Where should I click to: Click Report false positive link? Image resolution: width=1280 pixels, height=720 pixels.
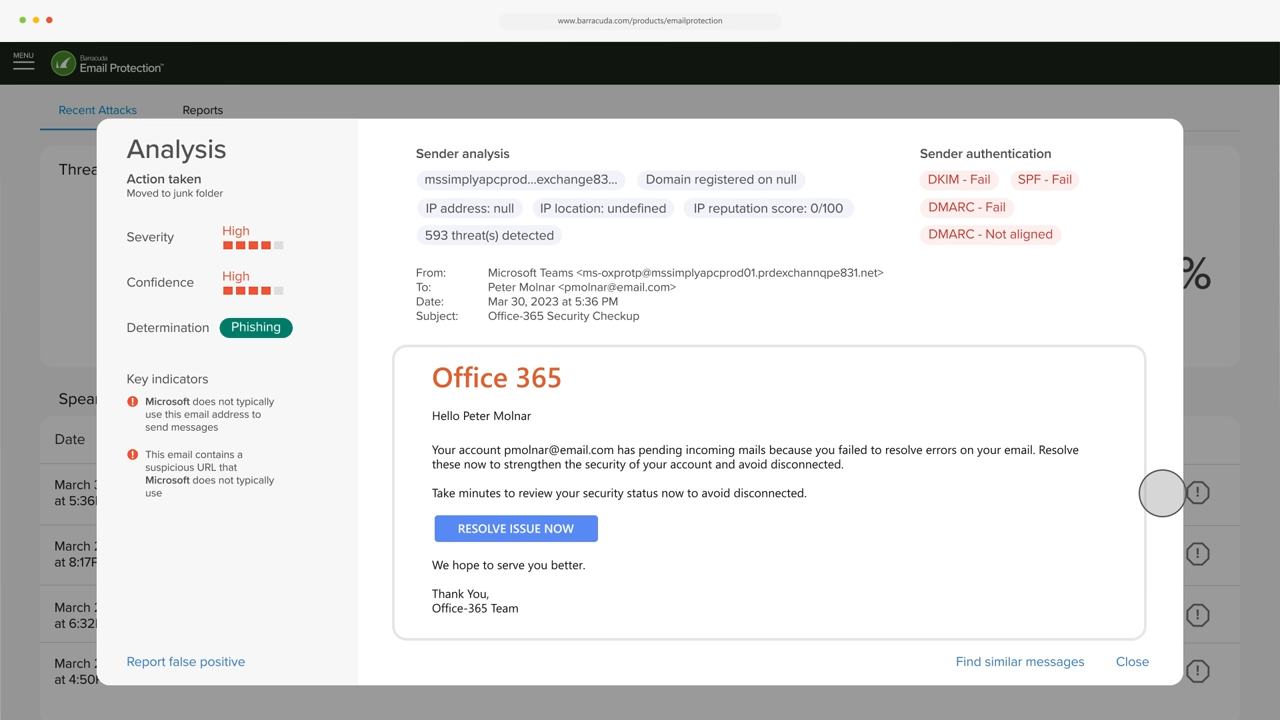186,662
